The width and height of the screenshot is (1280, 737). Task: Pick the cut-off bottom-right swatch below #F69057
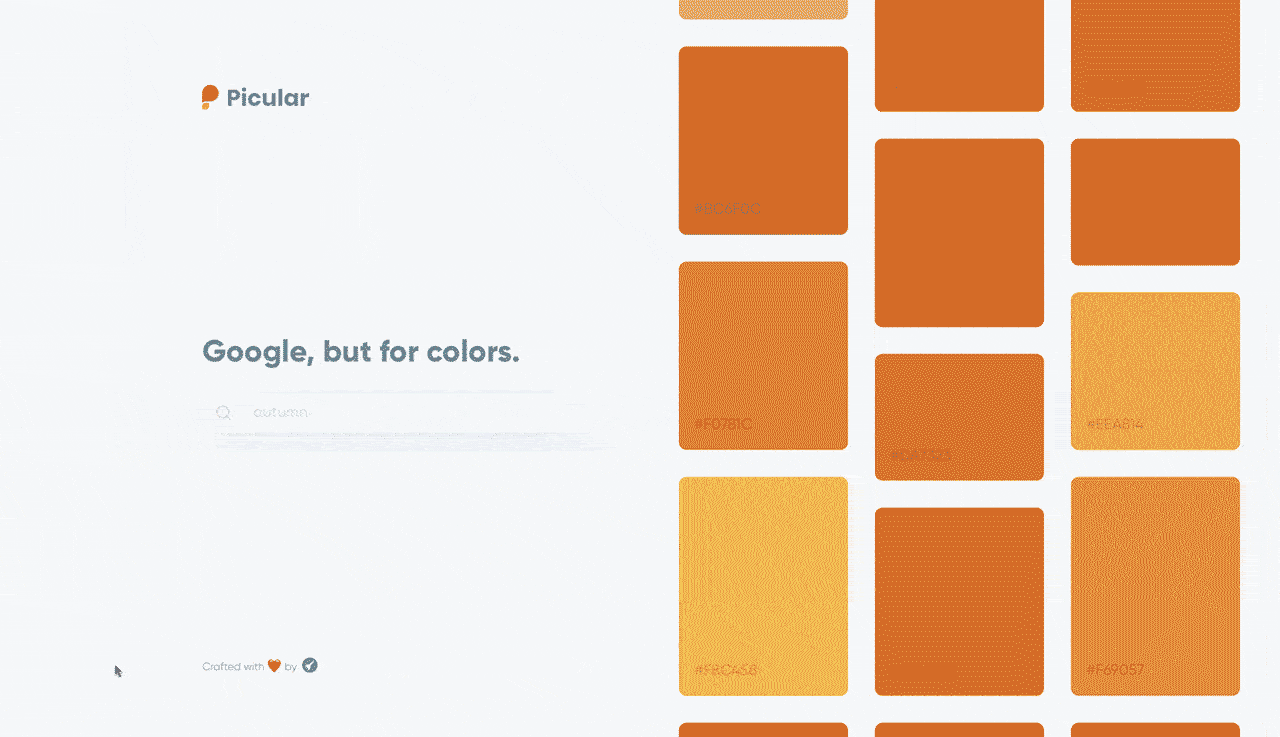[1155, 730]
